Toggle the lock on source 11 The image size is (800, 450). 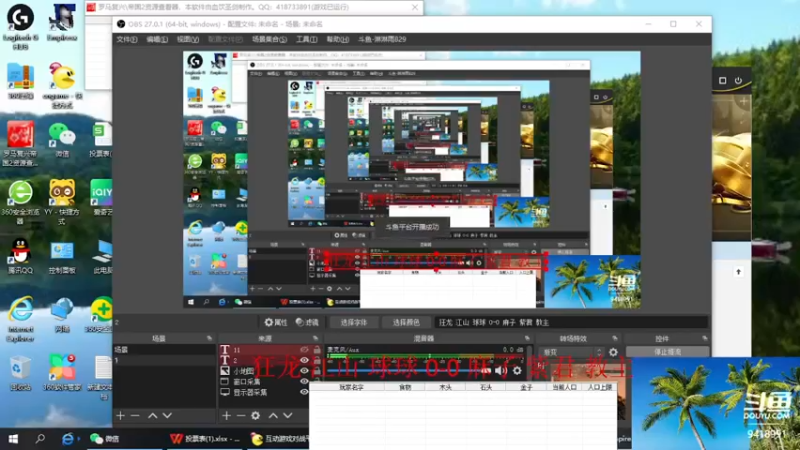pos(317,349)
